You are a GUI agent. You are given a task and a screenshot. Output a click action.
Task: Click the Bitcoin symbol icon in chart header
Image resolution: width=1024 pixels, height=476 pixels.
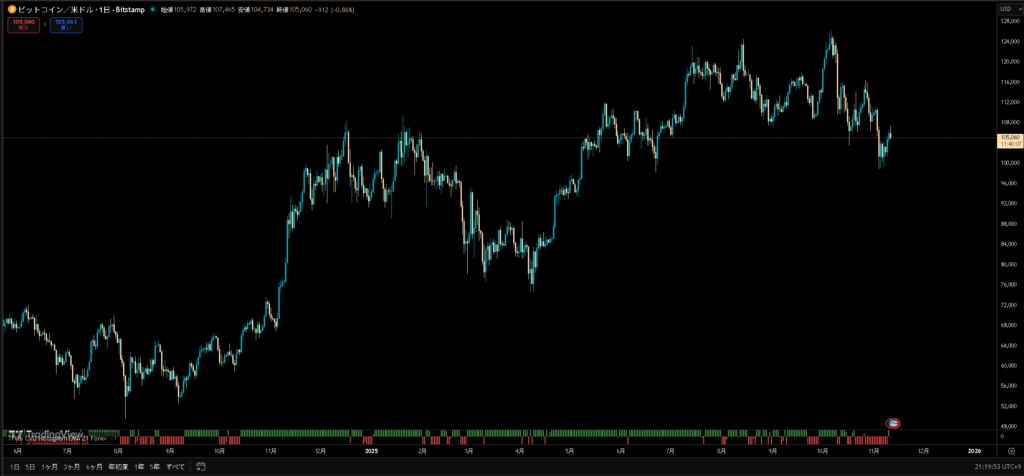click(11, 9)
